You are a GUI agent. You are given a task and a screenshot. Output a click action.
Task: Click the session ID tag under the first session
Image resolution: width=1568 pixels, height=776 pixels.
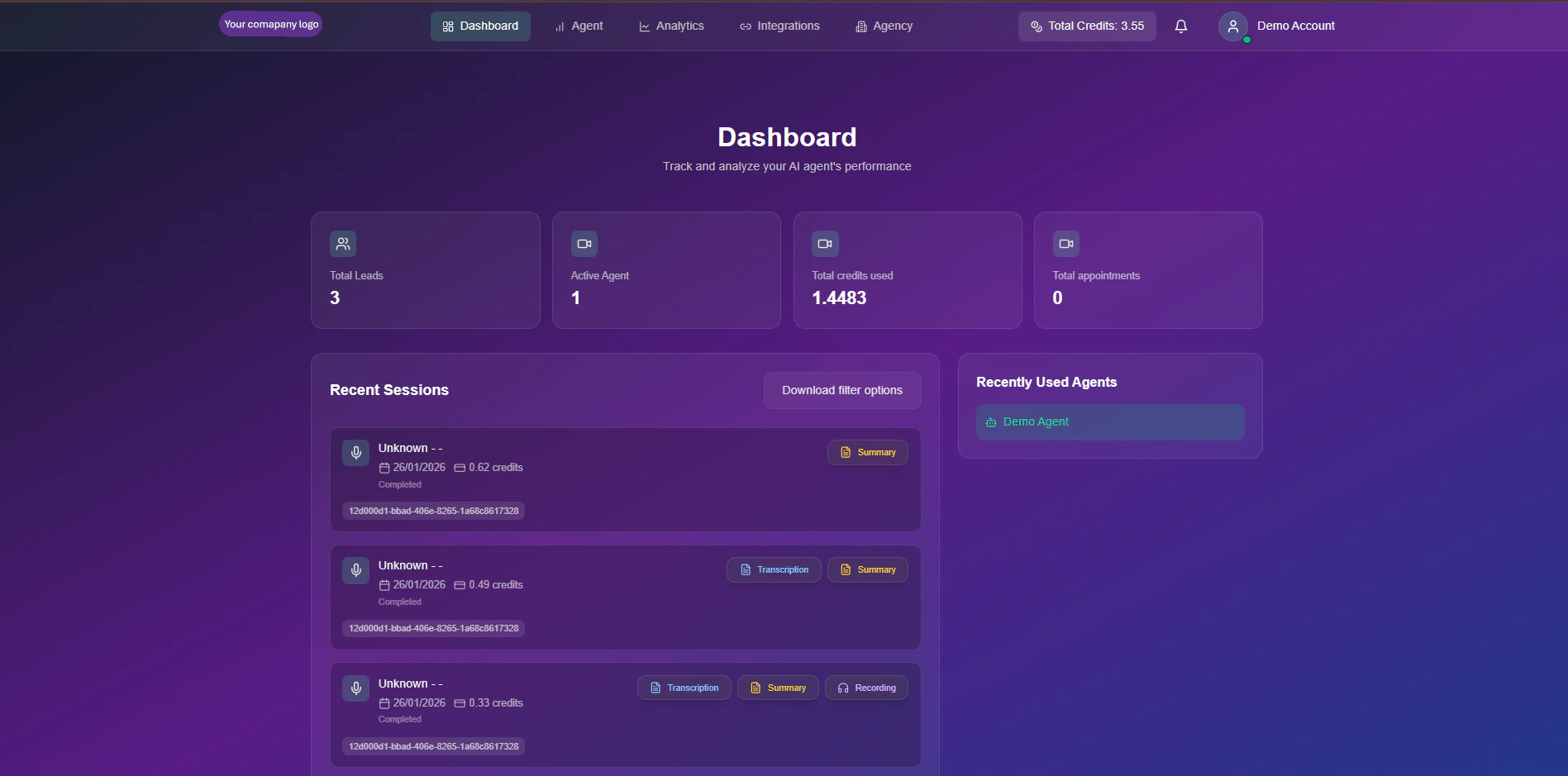[433, 511]
